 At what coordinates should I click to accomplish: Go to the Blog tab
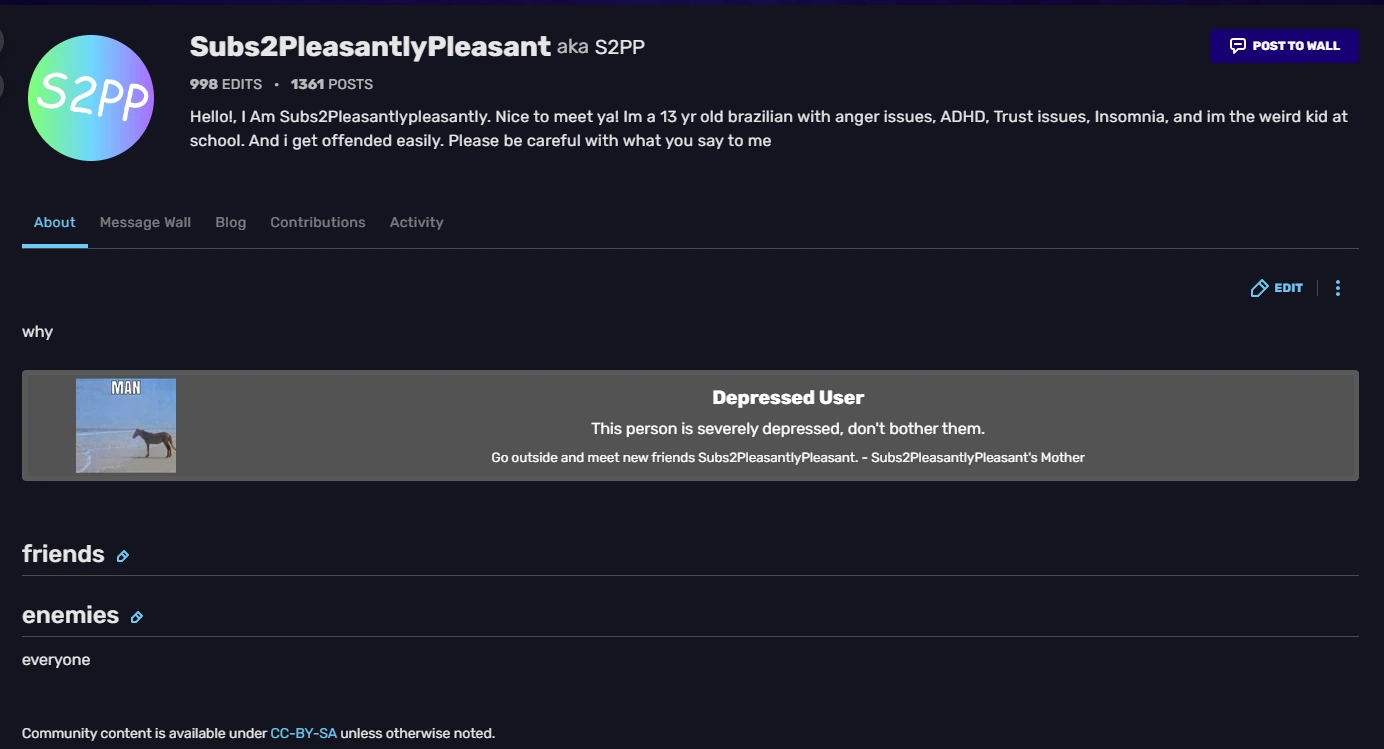tap(230, 222)
